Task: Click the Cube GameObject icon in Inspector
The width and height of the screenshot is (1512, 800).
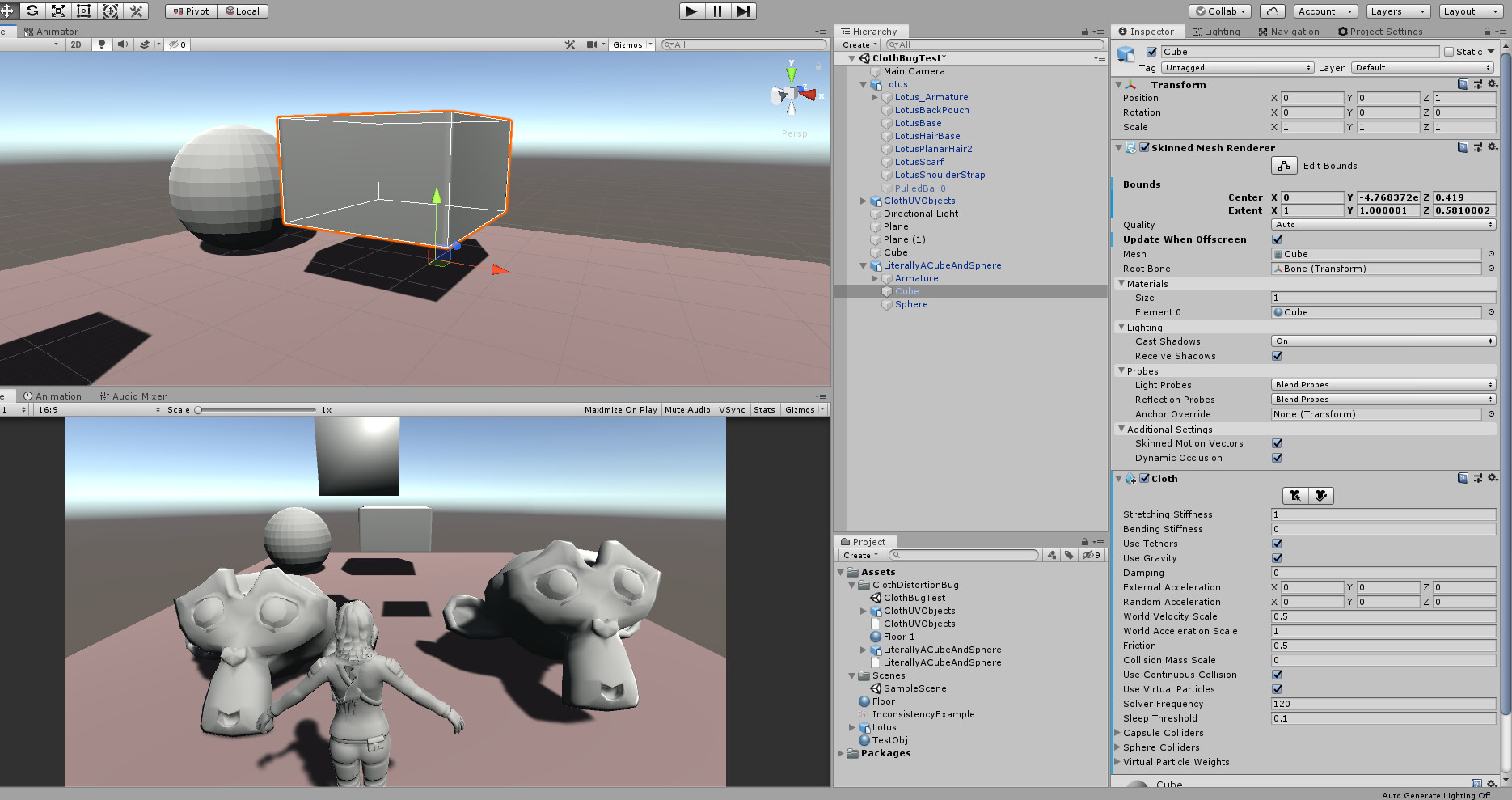Action: (1126, 54)
